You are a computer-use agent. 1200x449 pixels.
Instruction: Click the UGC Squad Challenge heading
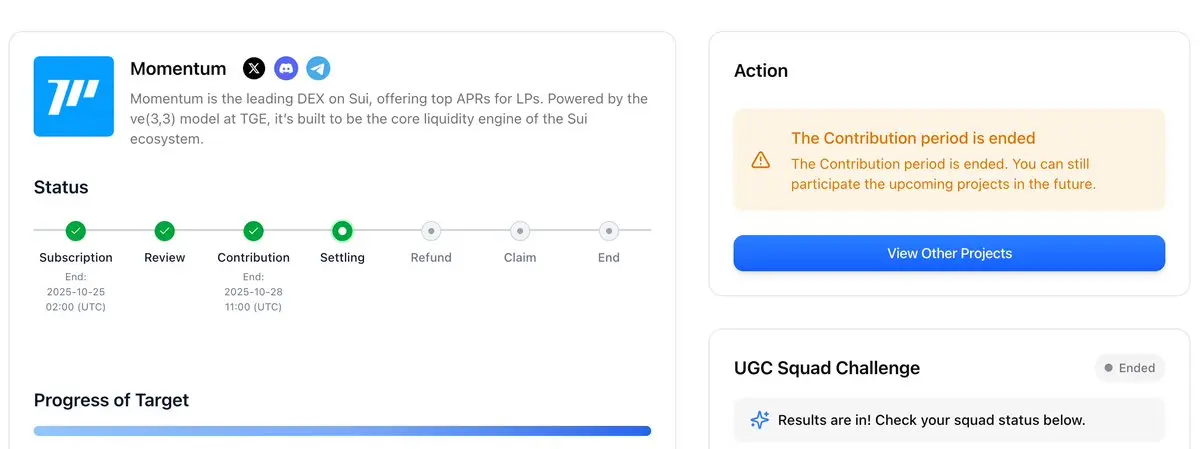826,368
